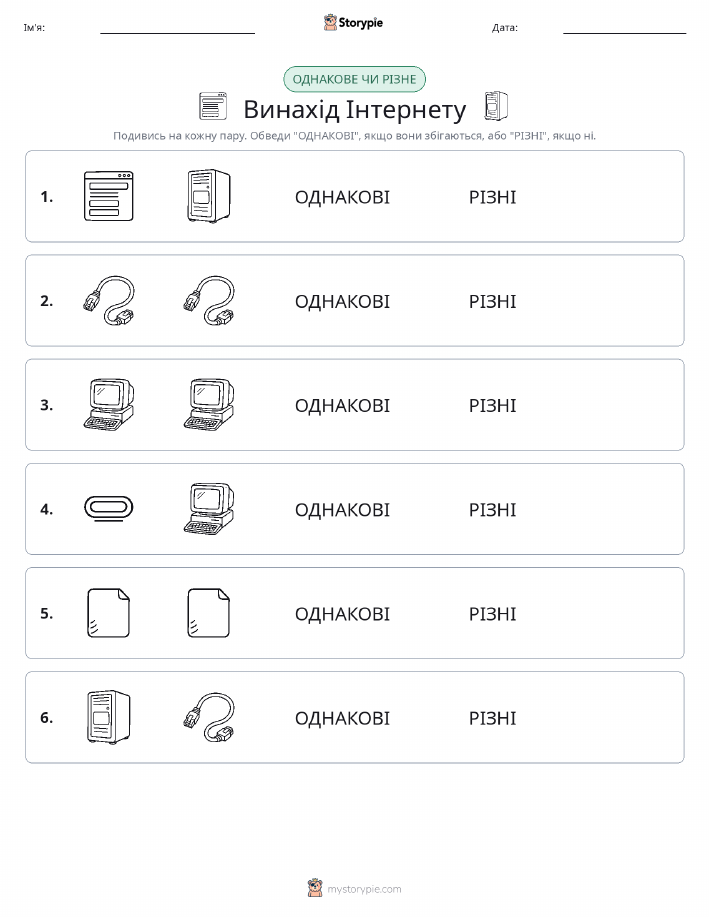Image resolution: width=709 pixels, height=917 pixels.
Task: Click the Ім'я name line field
Action: pyautogui.click(x=177, y=27)
